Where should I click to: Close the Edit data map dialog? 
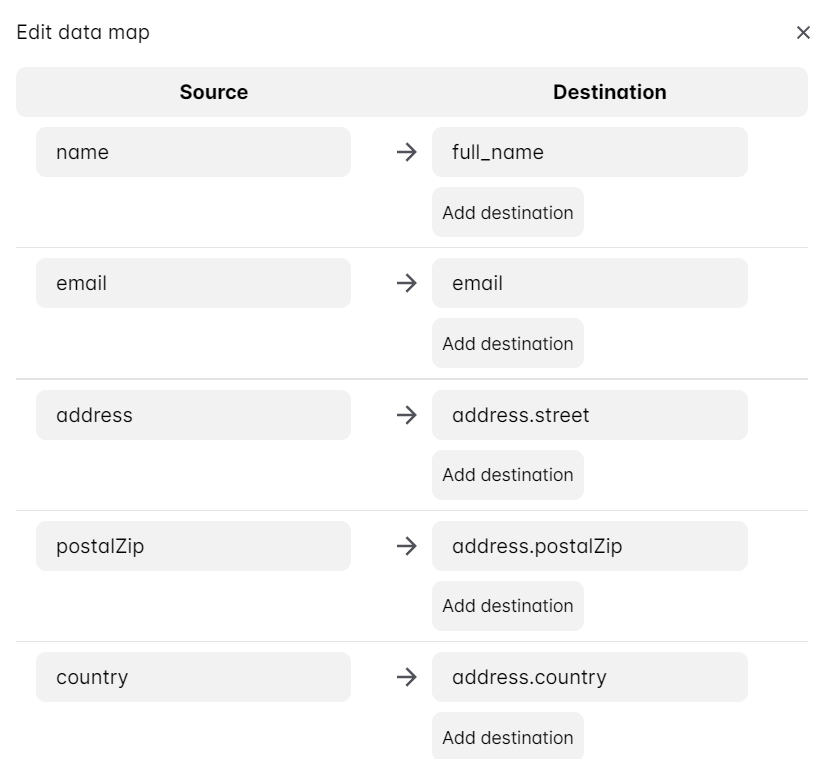point(802,33)
